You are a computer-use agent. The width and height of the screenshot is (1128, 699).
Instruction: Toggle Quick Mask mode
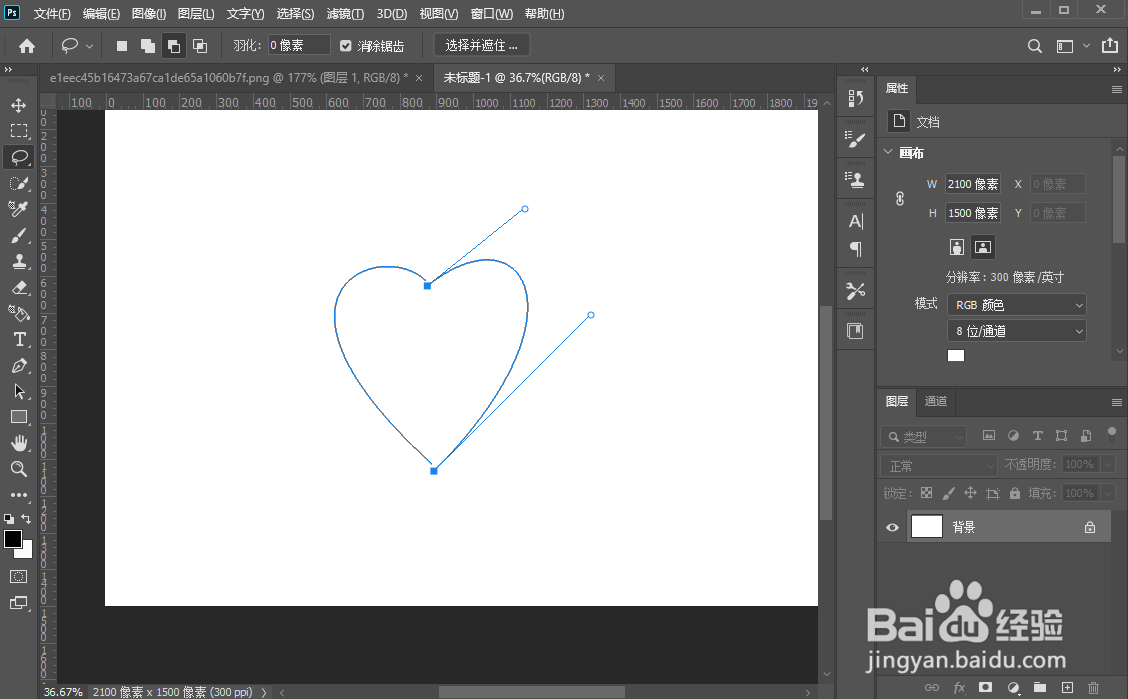click(19, 577)
